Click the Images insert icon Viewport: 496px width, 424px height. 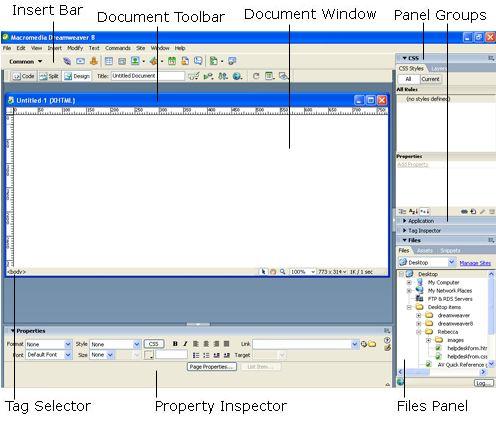[135, 61]
